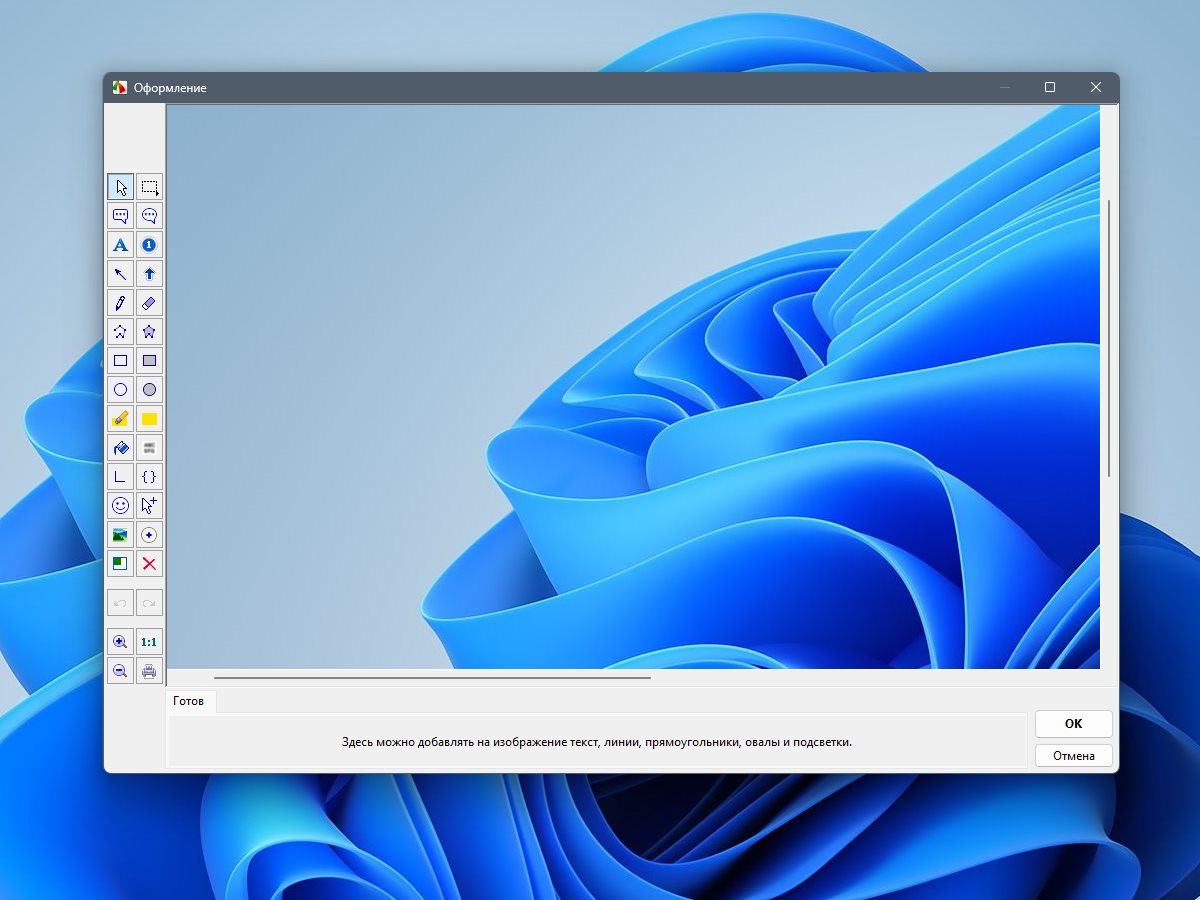Select the rectangular speech bubble callout tool
Viewport: 1200px width, 900px height.
click(120, 216)
